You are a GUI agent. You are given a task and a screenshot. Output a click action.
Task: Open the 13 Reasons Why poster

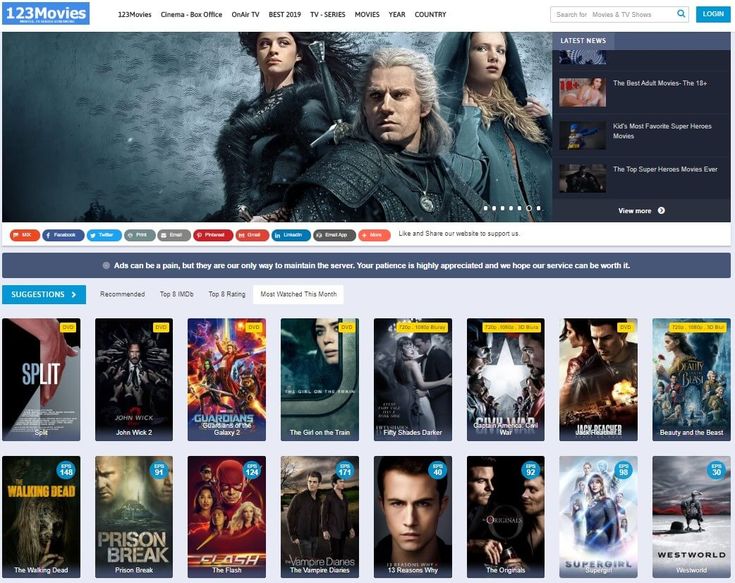coord(413,516)
